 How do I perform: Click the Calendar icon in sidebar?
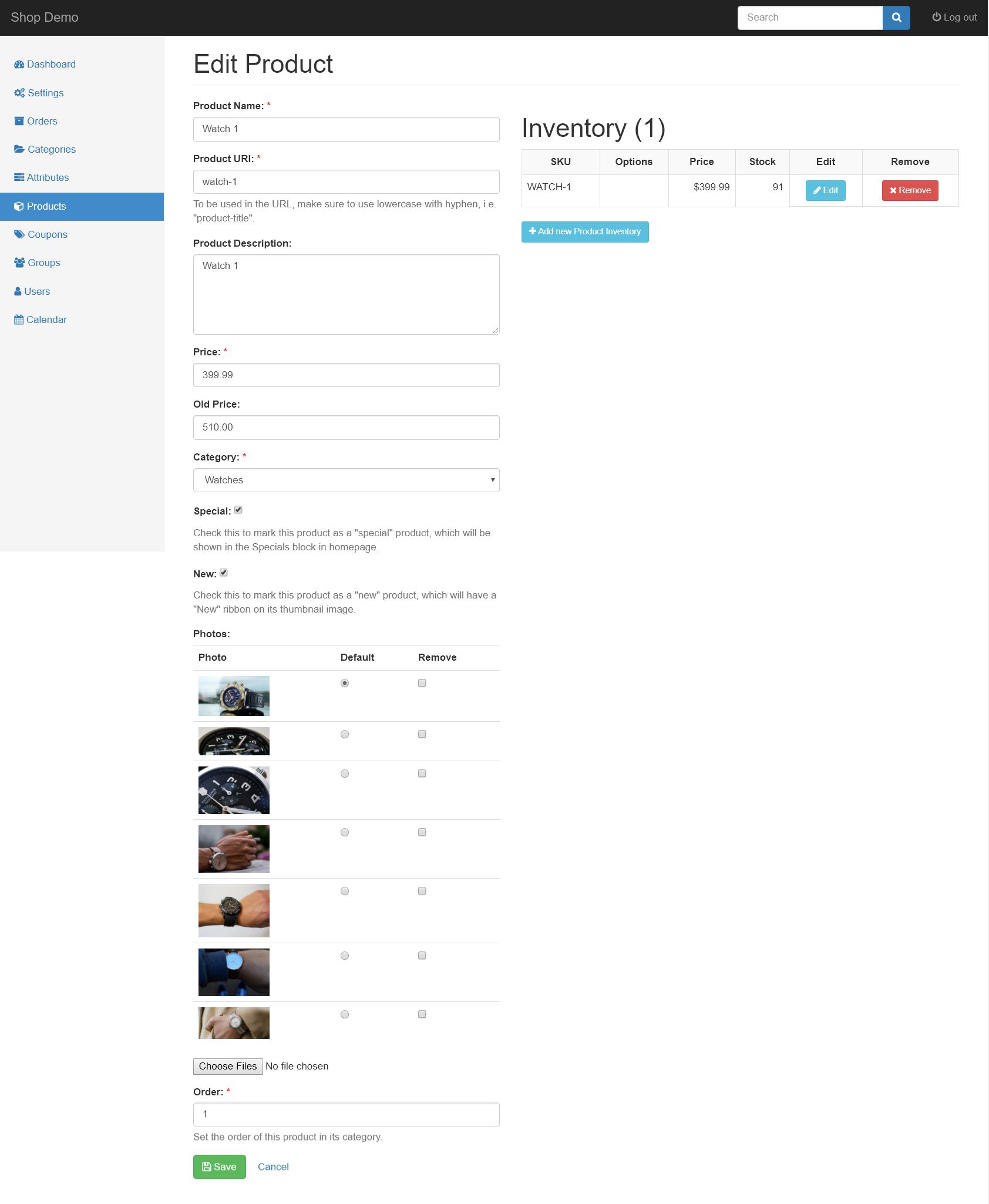point(19,320)
